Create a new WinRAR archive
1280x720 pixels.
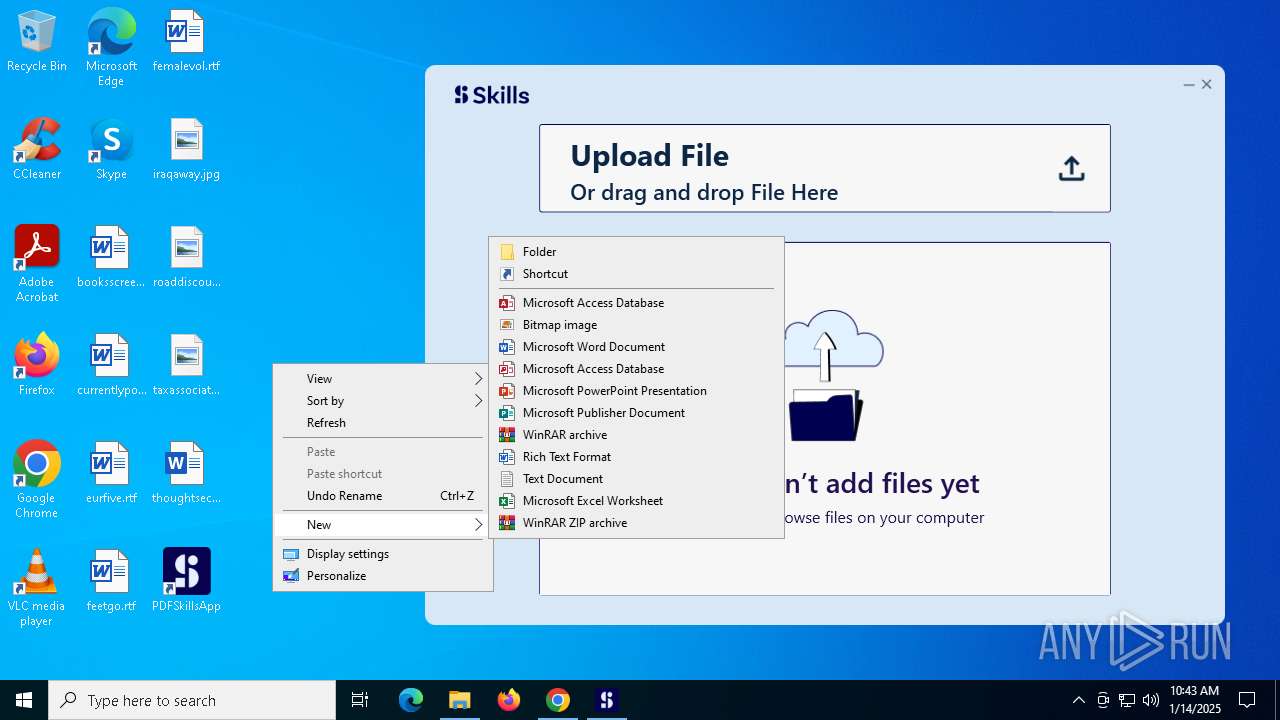click(636, 435)
